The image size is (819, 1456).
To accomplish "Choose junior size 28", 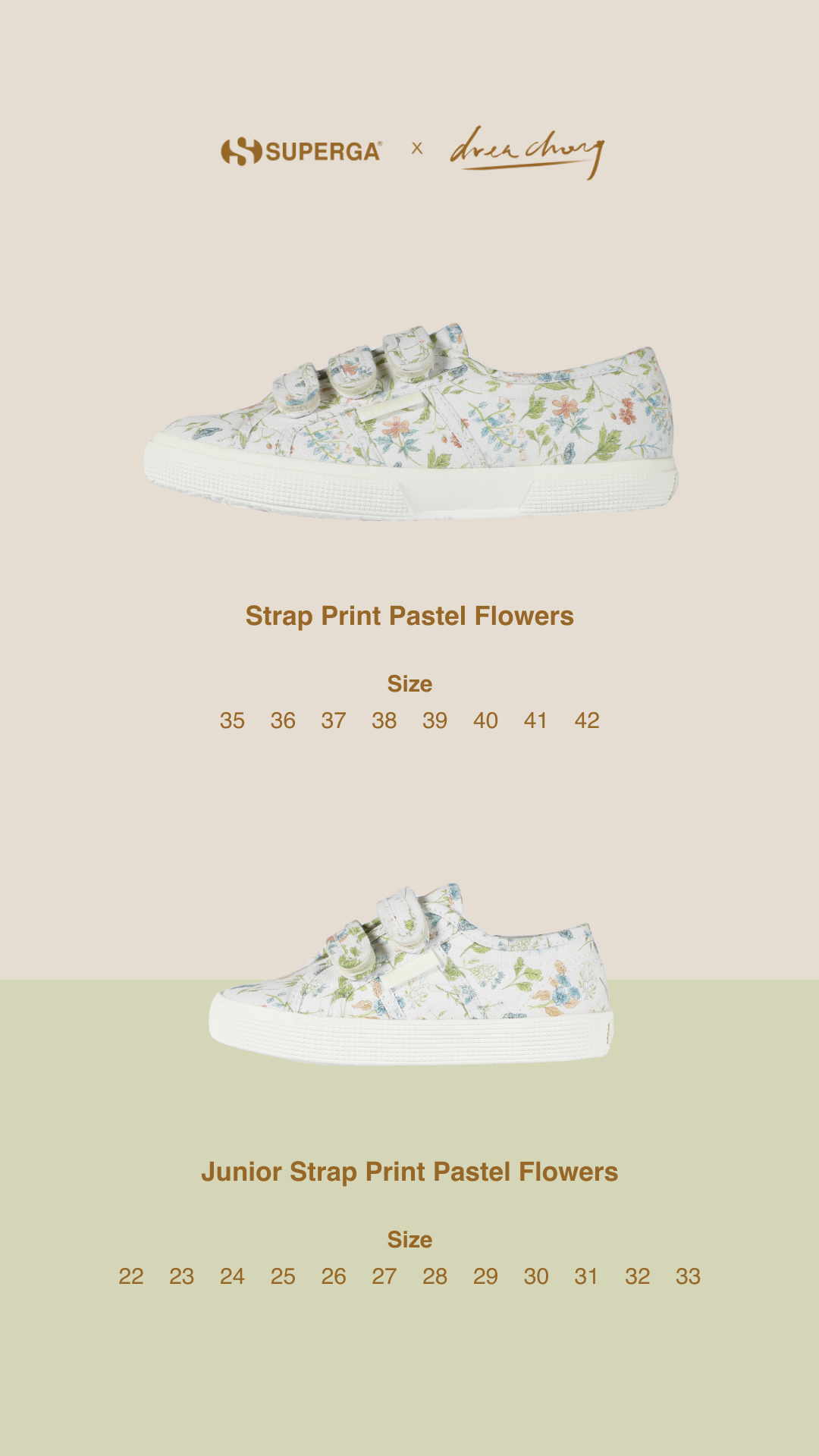I will [x=435, y=1276].
